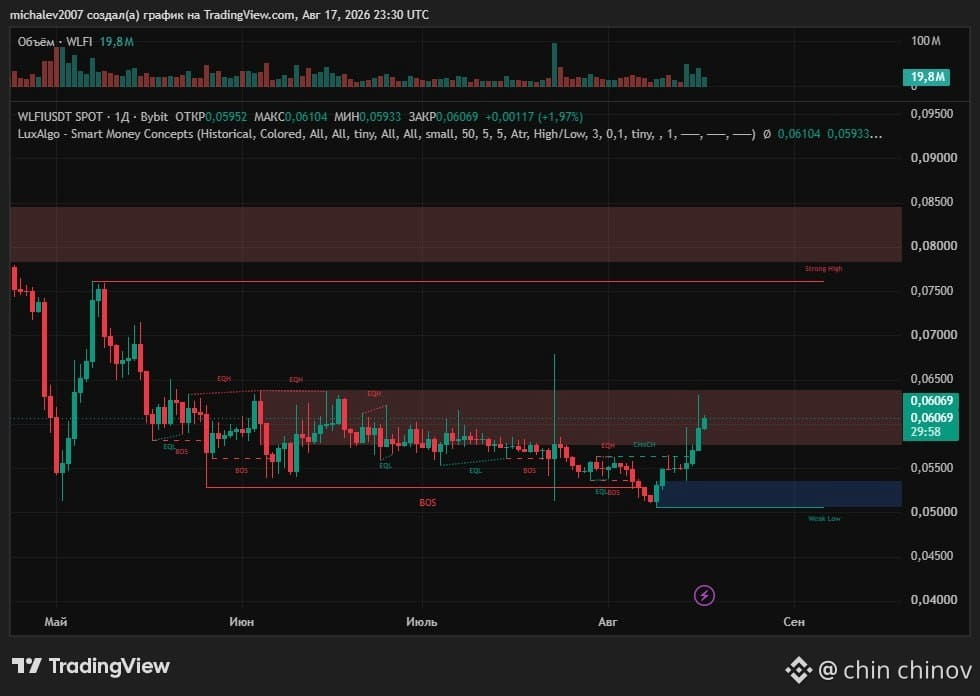This screenshot has width=980, height=696.
Task: Click the +0,00117 (+1,97%) change value
Action: [534, 117]
